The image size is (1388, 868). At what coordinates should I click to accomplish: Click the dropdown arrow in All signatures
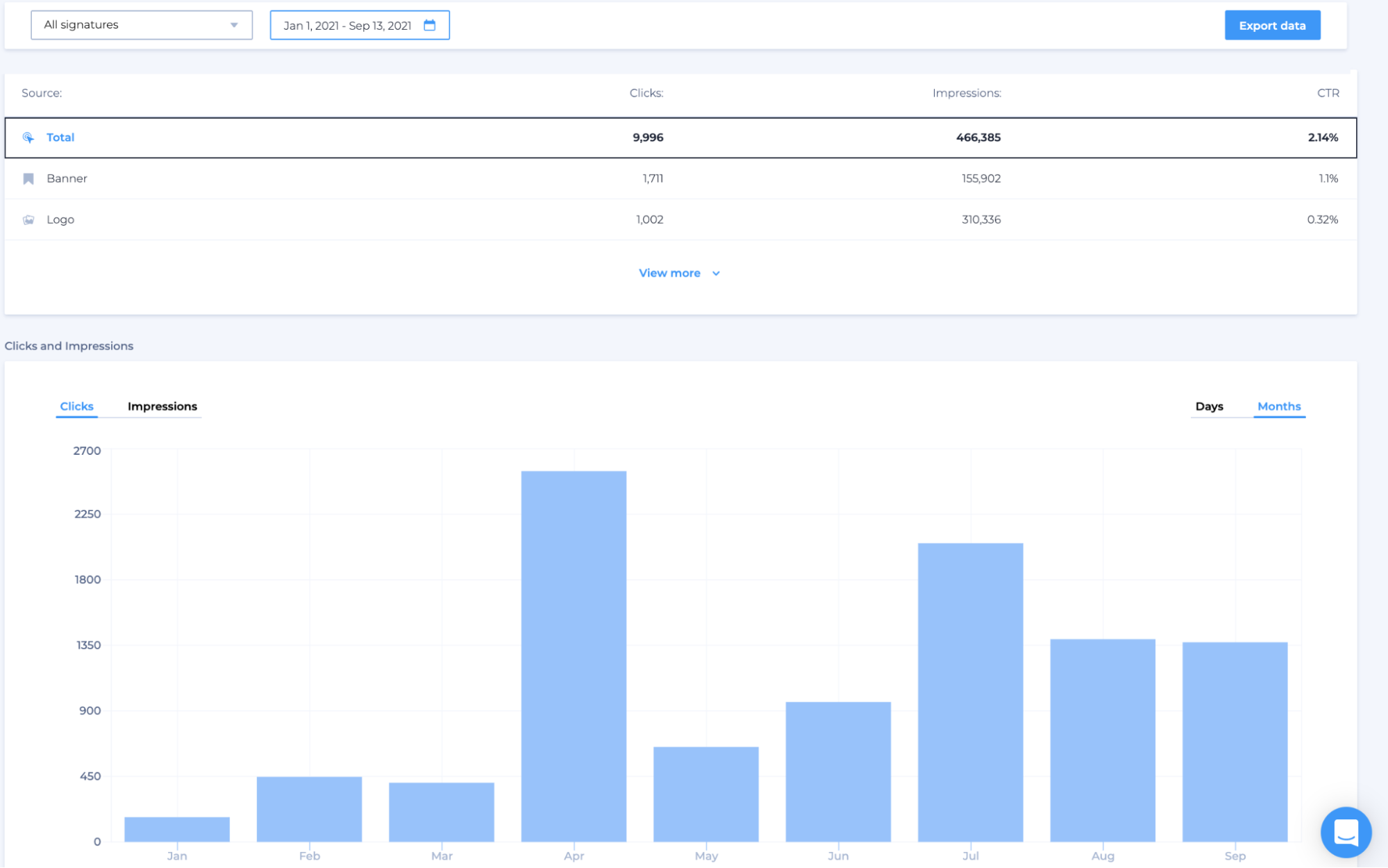(234, 25)
